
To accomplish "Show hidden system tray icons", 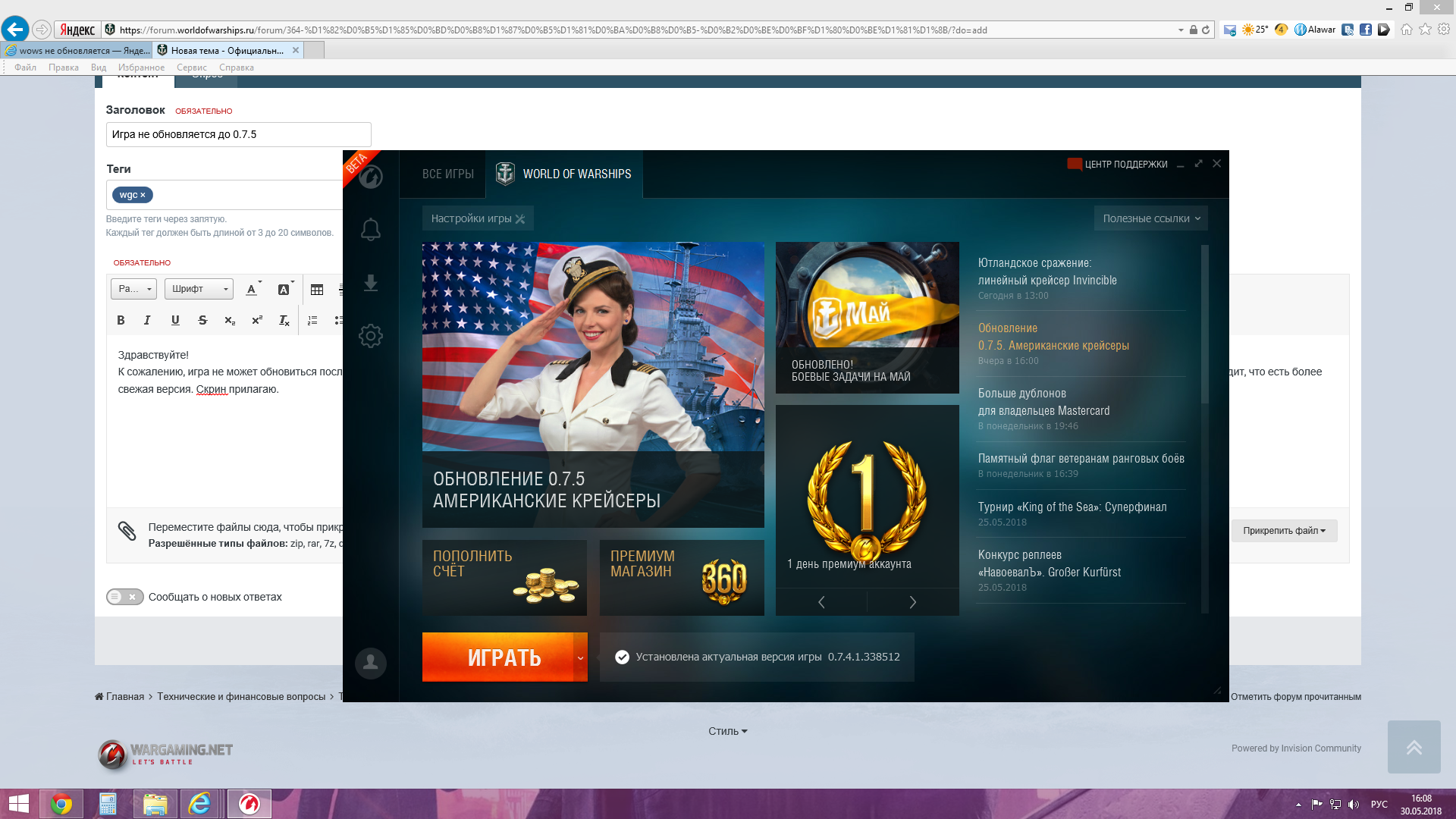I will 1298,805.
